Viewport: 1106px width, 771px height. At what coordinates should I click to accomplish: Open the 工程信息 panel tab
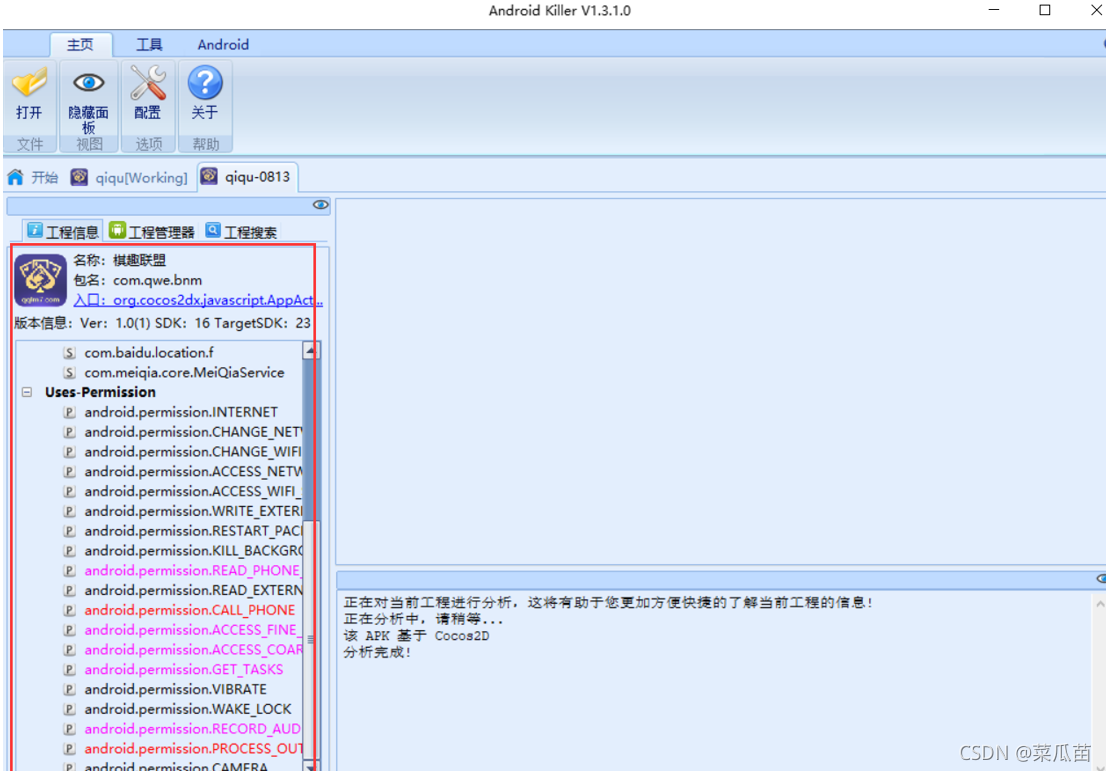[63, 231]
